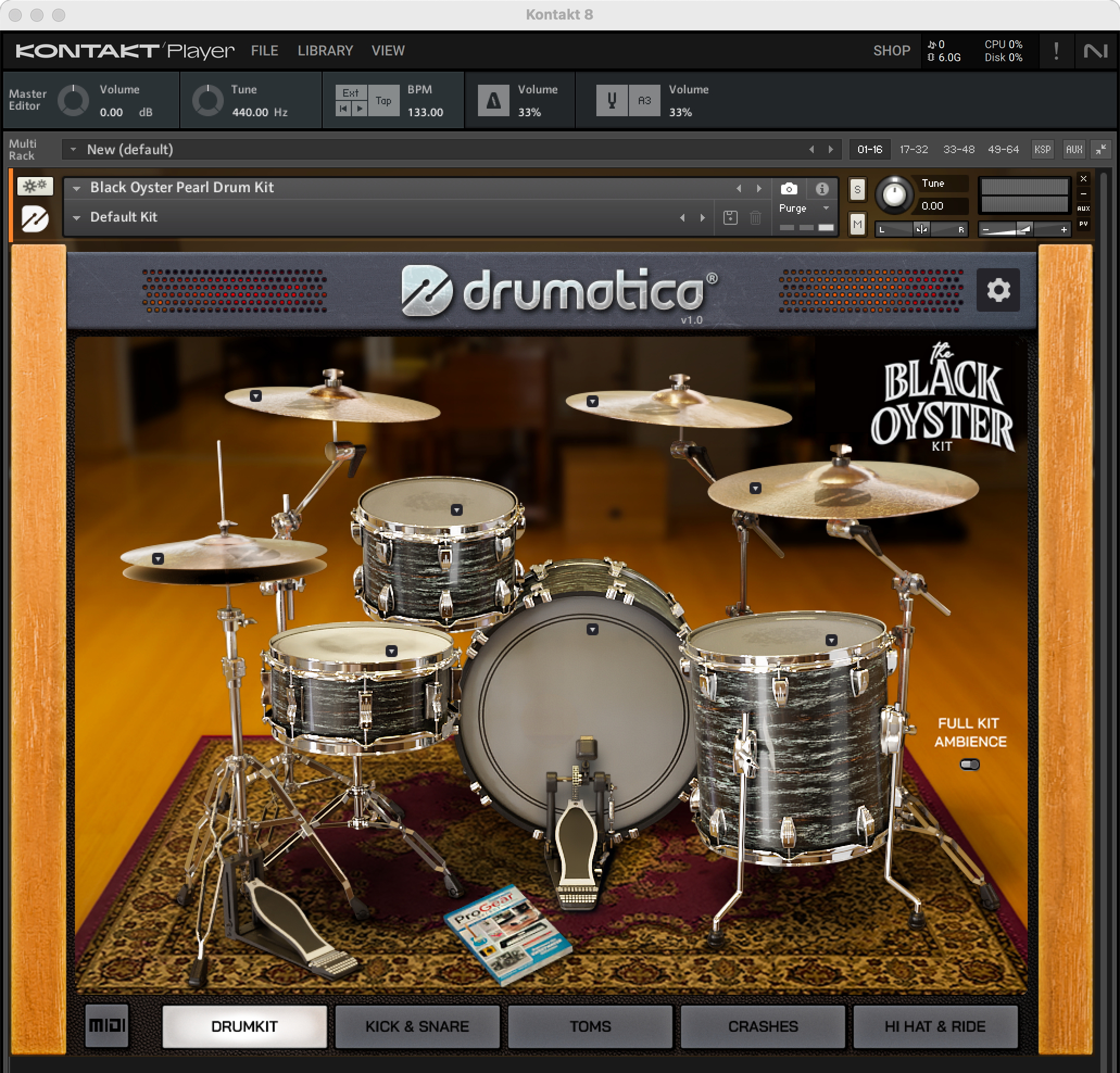Click next multi arrow in Multi Rack bar
The image size is (1120, 1073).
[x=831, y=149]
